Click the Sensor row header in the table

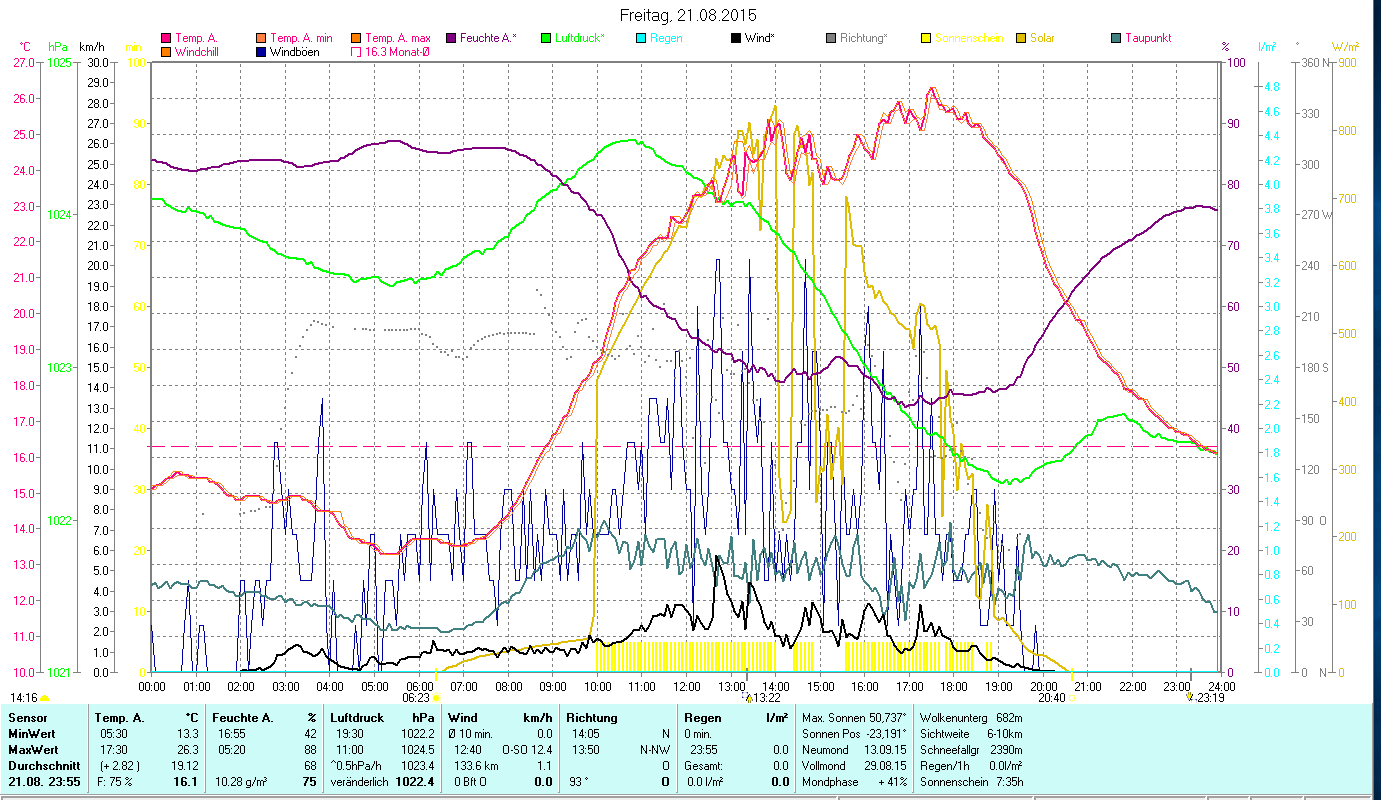pos(27,718)
